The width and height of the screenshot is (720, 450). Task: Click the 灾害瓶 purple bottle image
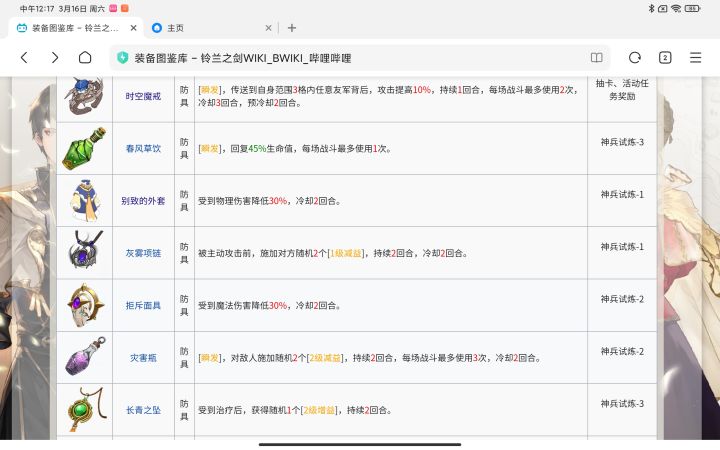(x=85, y=357)
